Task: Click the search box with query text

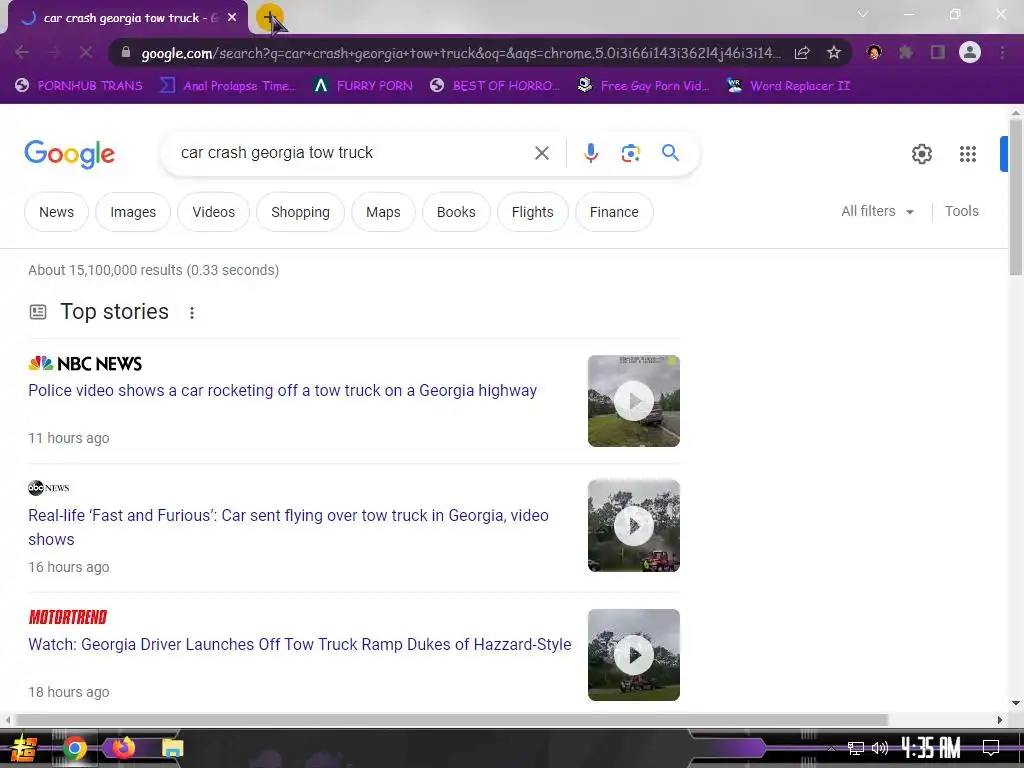Action: (x=349, y=153)
